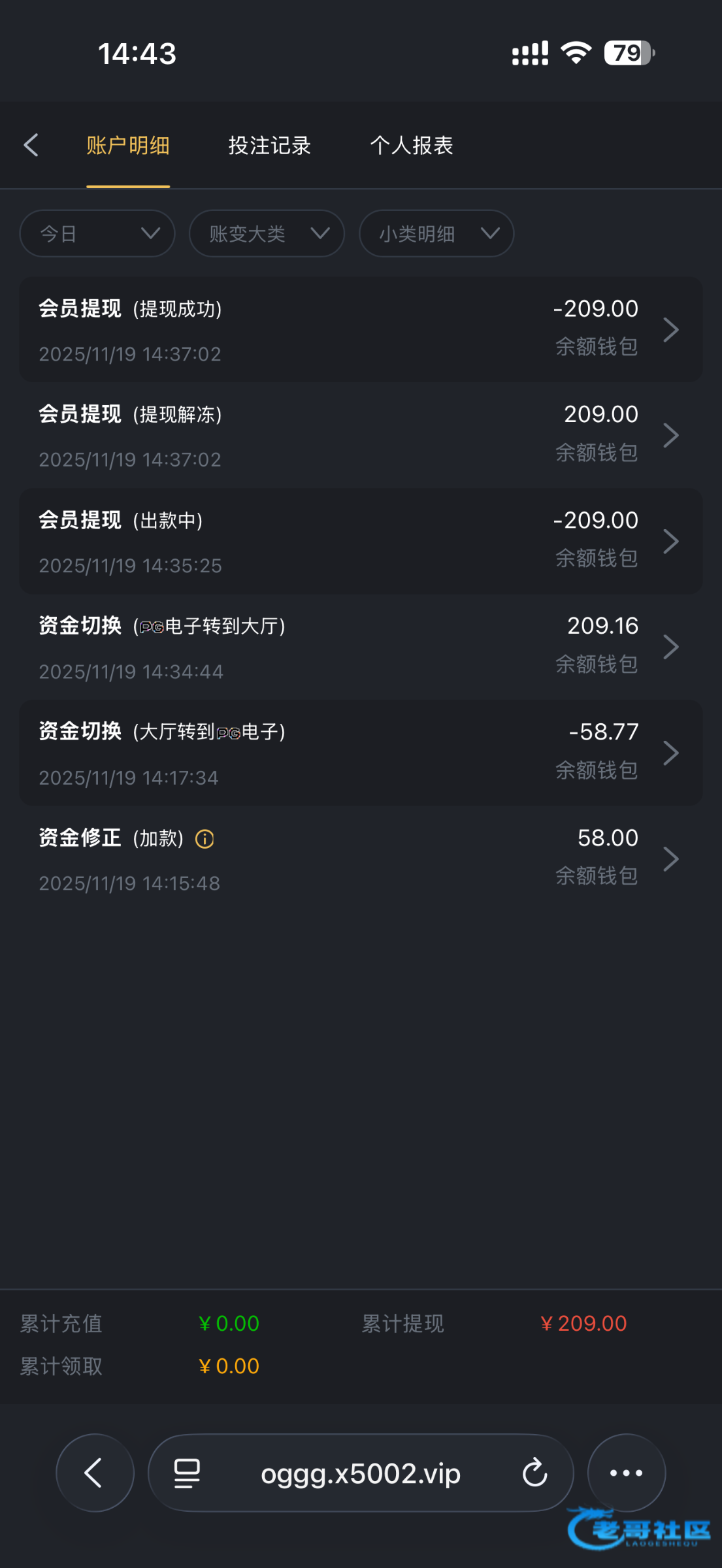Expand the 小类明细 subcategory dropdown

[x=436, y=233]
